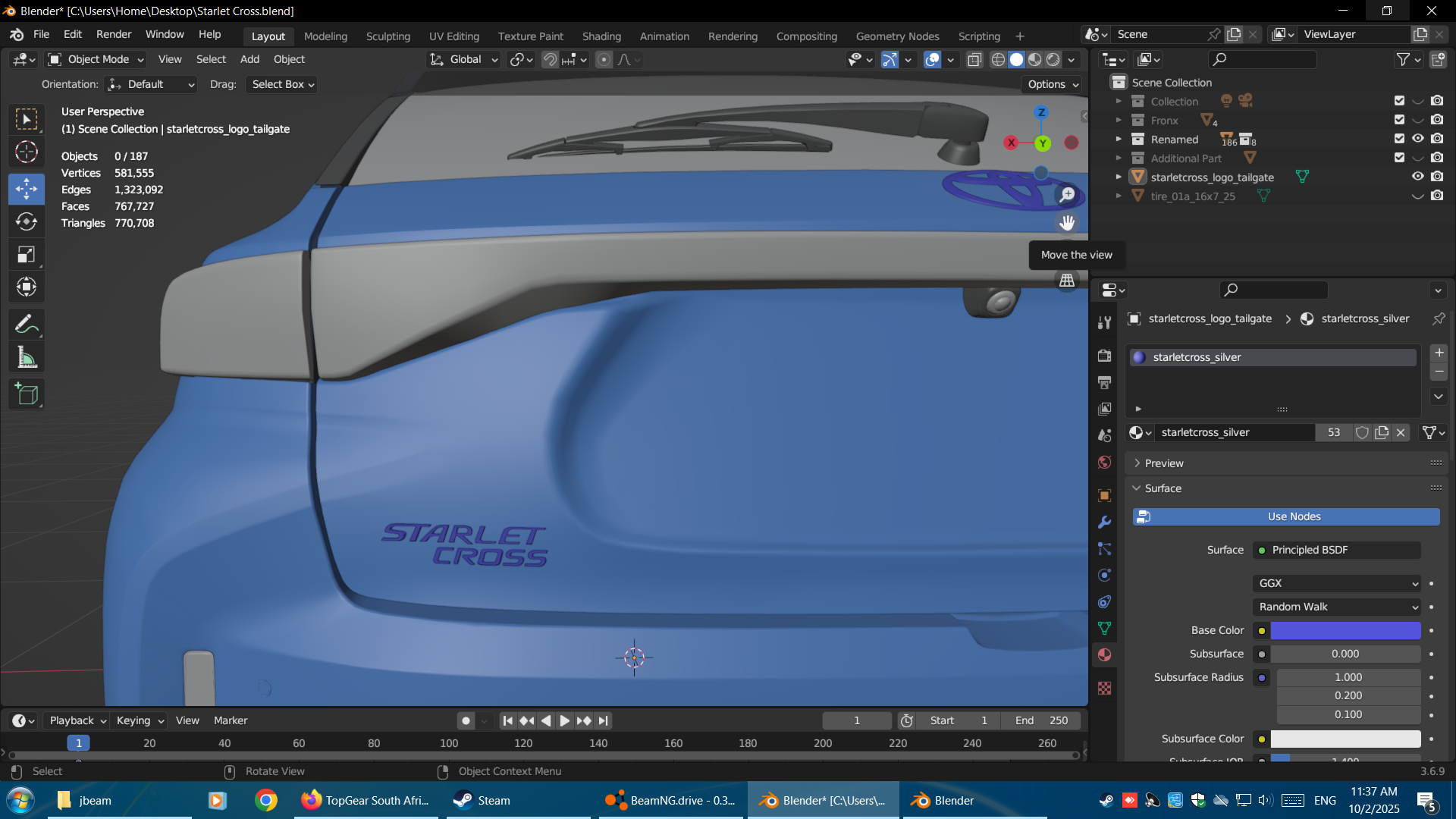The height and width of the screenshot is (819, 1456).
Task: Select the Scale tool
Action: click(27, 255)
